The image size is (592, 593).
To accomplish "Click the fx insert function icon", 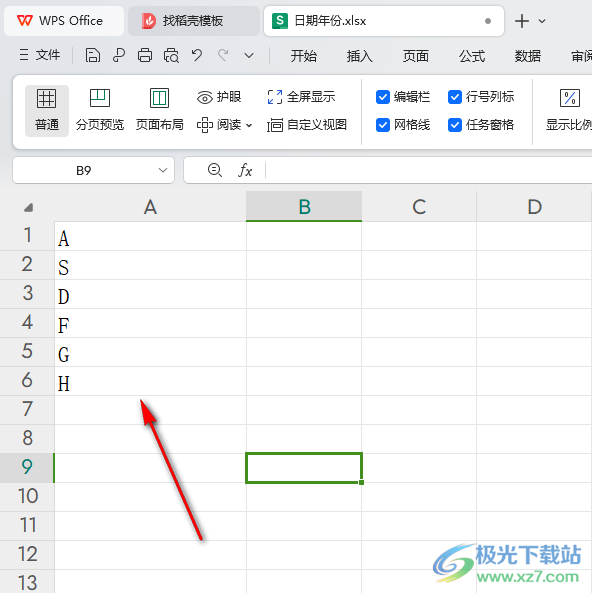I will click(245, 170).
